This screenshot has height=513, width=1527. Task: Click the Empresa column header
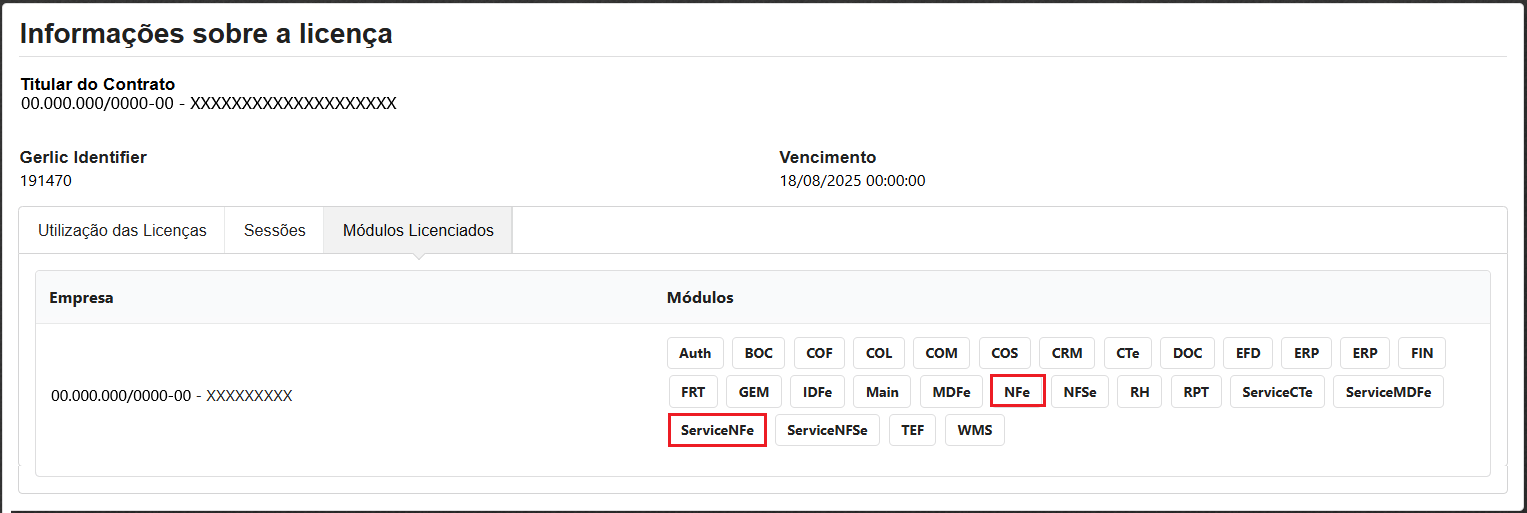pyautogui.click(x=81, y=298)
